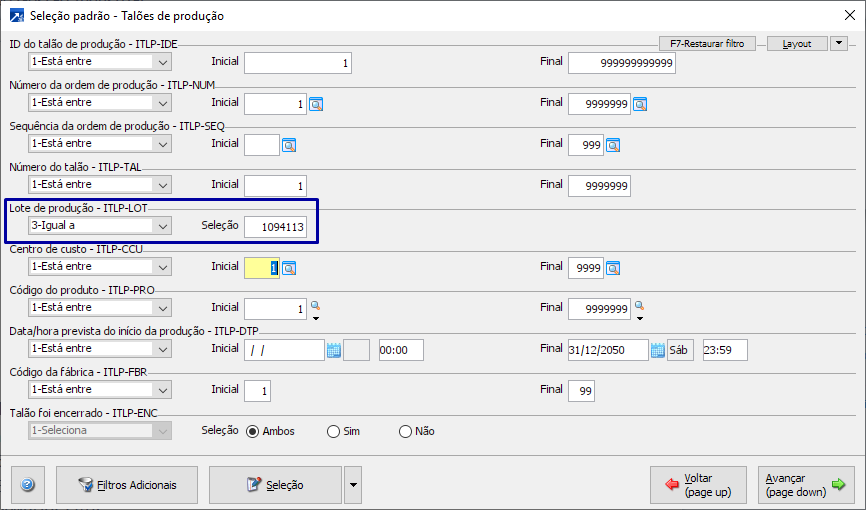Viewport: 866px width, 510px height.
Task: Select the Ambos radio option
Action: pos(252,431)
